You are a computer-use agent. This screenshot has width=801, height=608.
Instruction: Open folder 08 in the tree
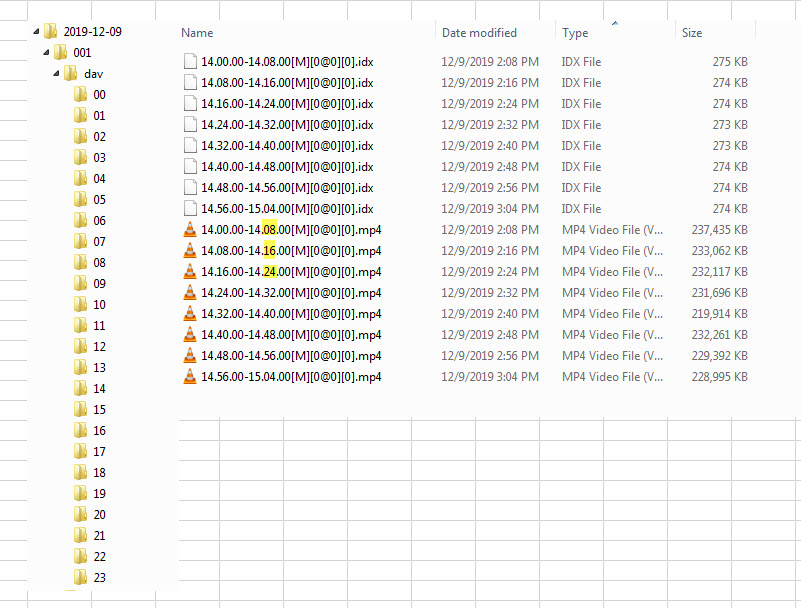tap(99, 263)
